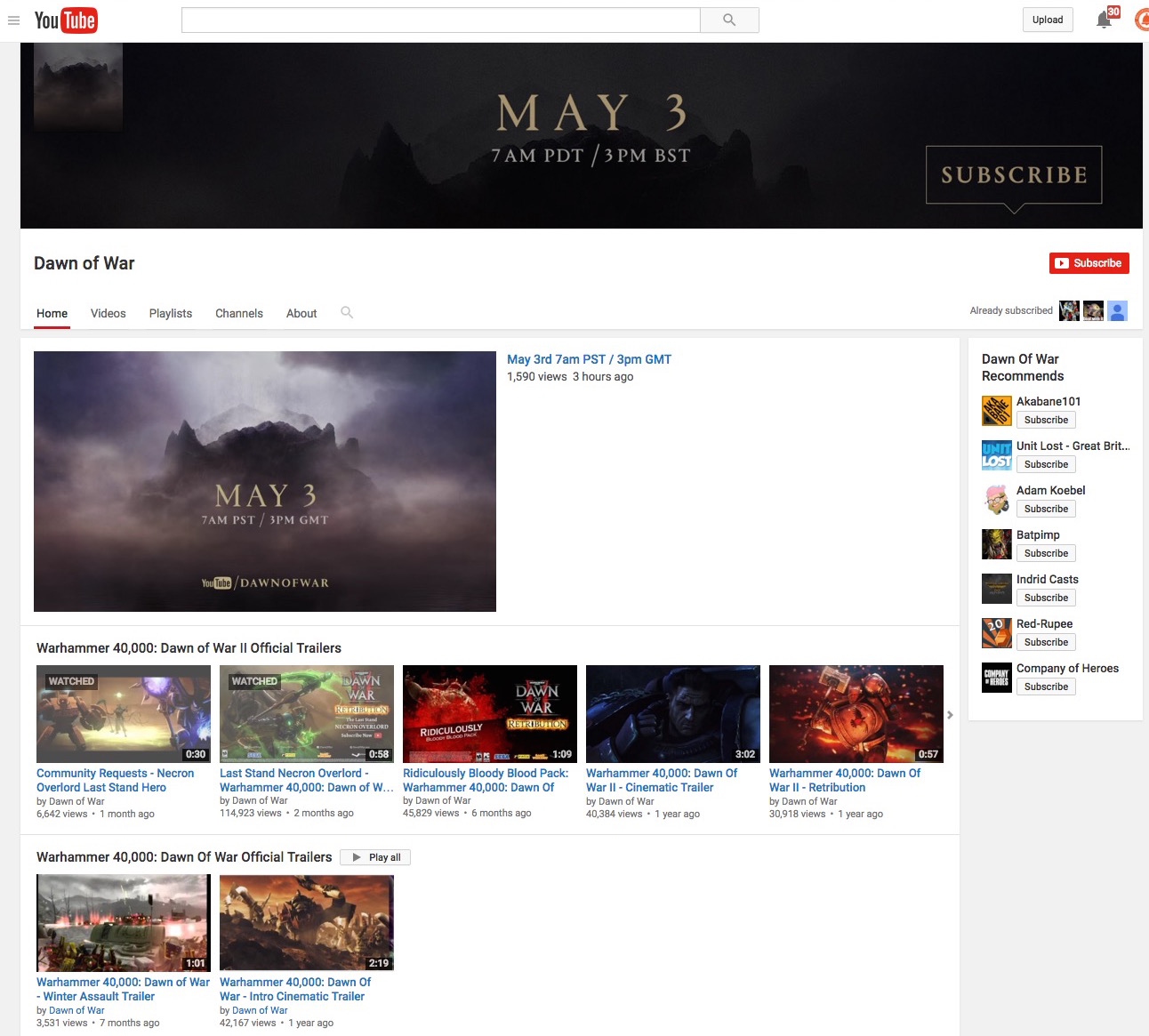Switch to the Home tab
Viewport: 1149px width, 1036px height.
pos(52,313)
